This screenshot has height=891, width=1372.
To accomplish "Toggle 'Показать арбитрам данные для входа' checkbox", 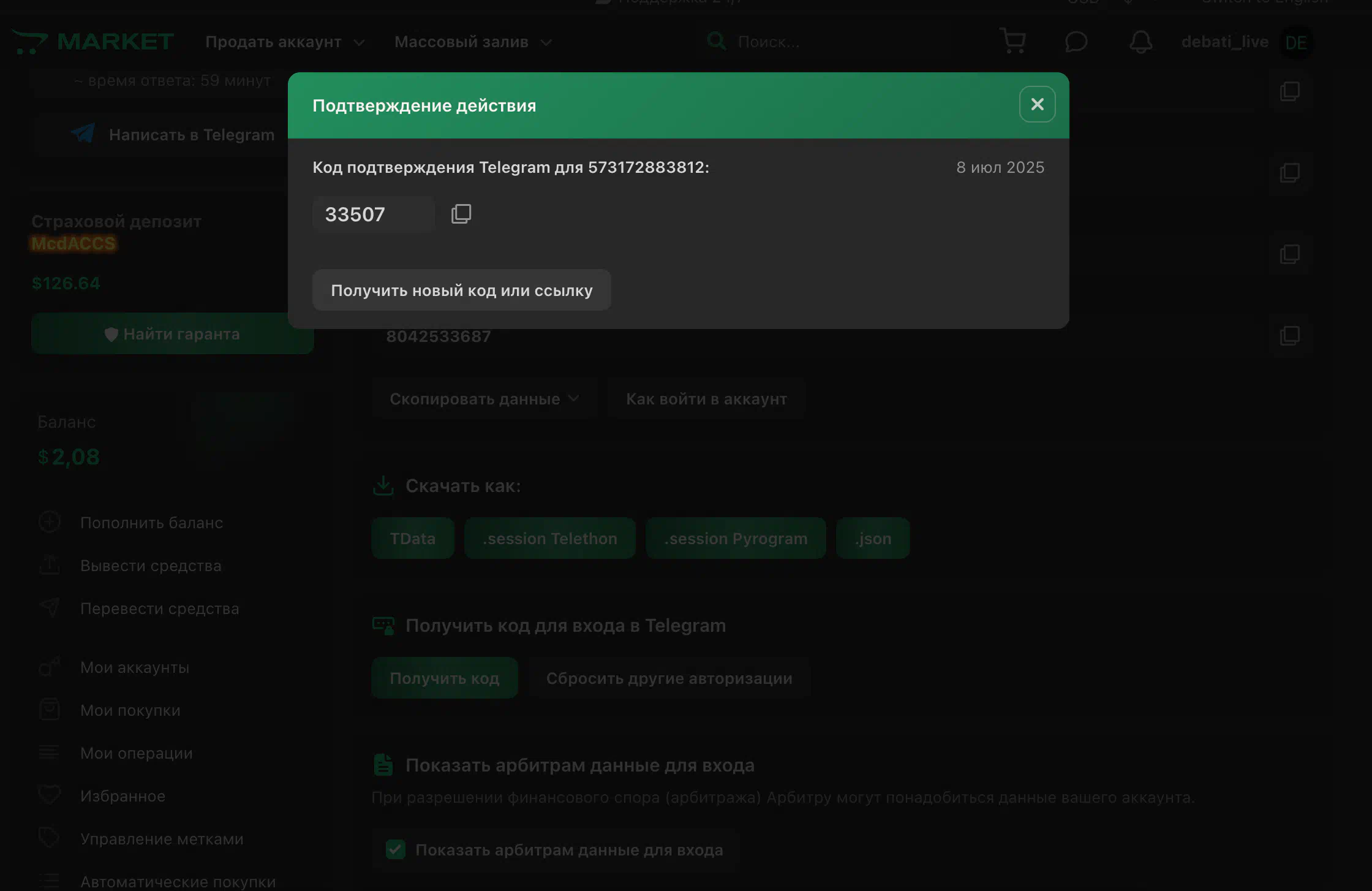I will click(396, 849).
